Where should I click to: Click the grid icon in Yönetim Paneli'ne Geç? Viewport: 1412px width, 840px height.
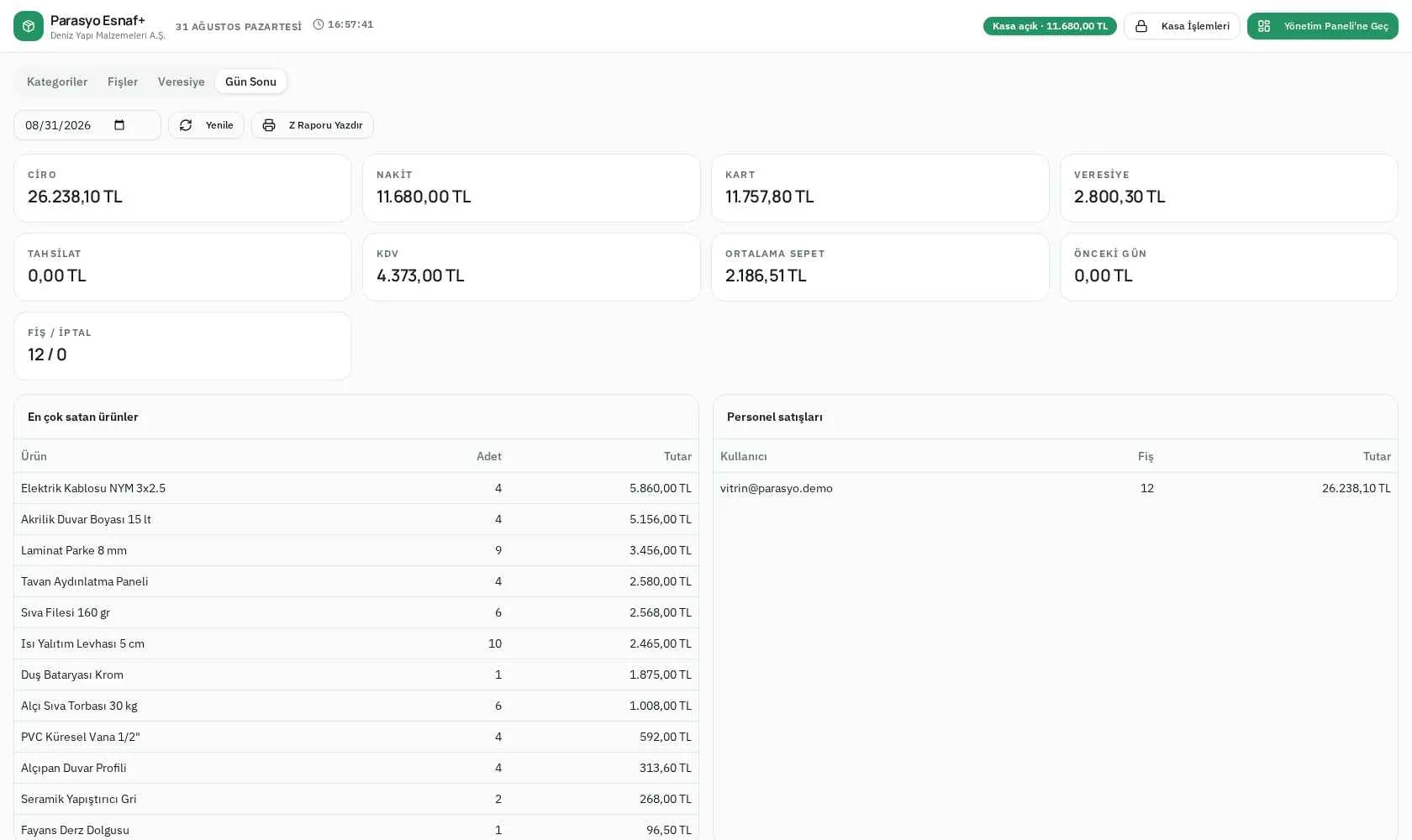1264,26
